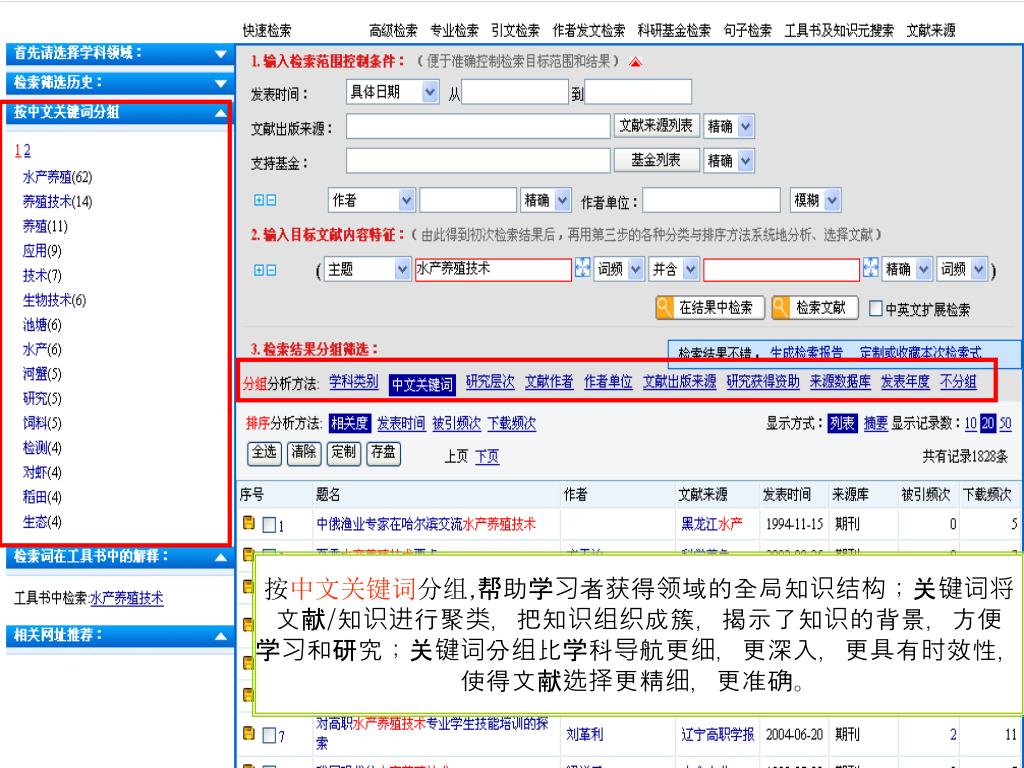
Task: Filter by keyword 生物技术(6)
Action: 54,300
